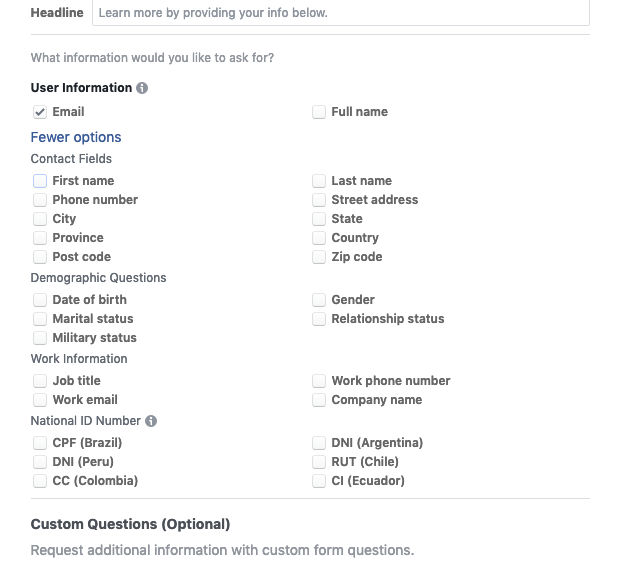Viewport: 618px width, 563px height.
Task: Enable the RUT (Chile) checkbox
Action: [x=319, y=462]
